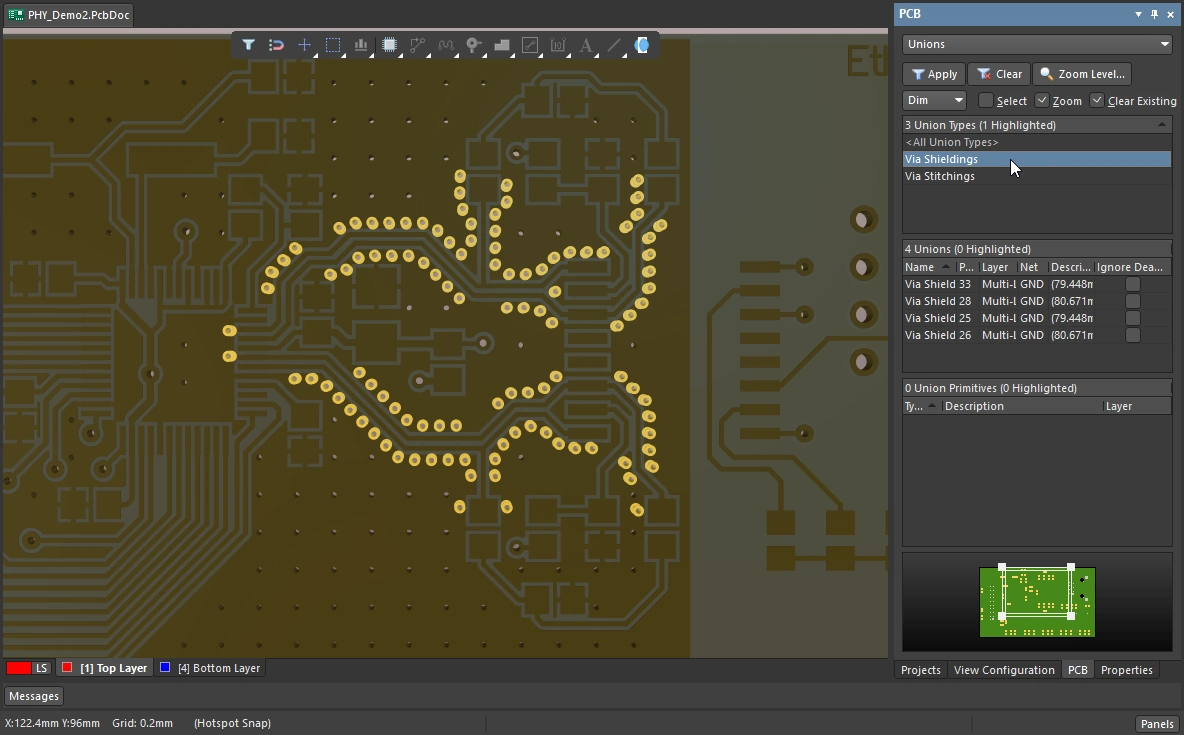Open the Projects panel tab
The height and width of the screenshot is (735, 1184).
920,670
